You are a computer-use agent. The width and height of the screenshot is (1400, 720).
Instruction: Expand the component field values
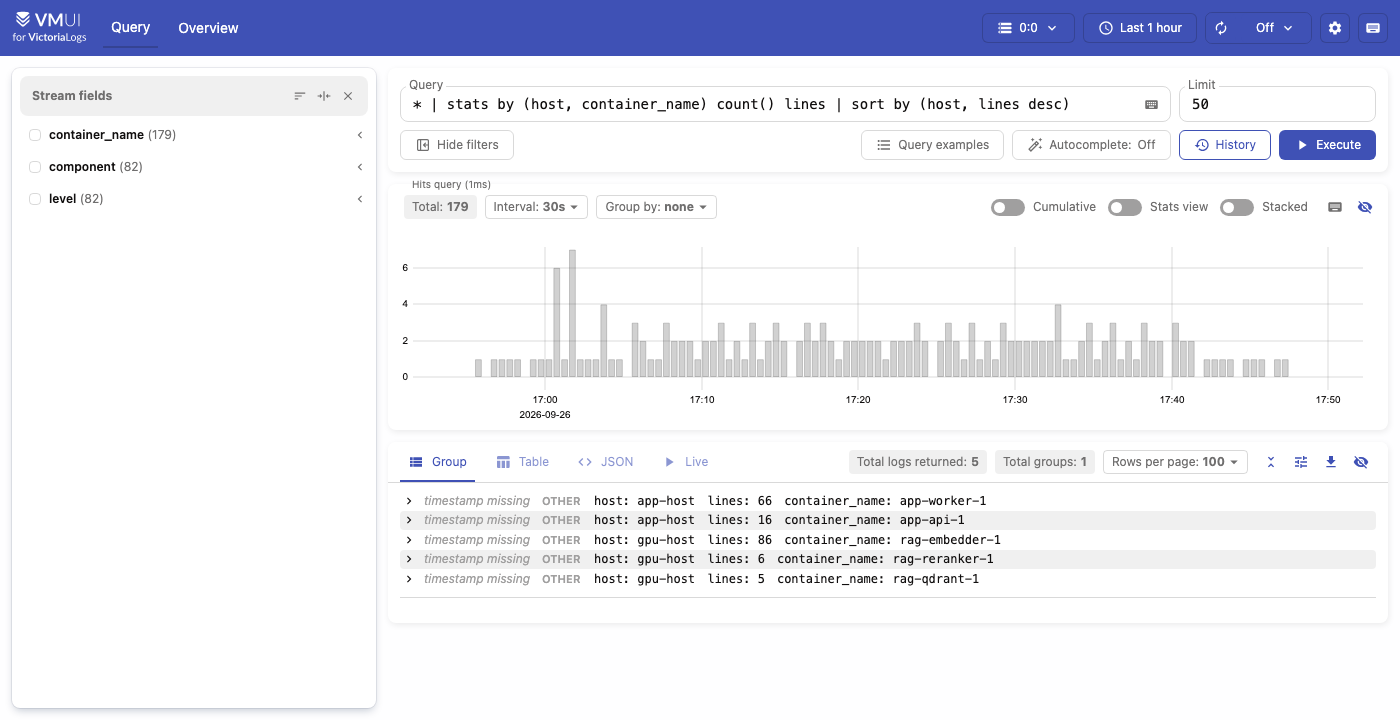pos(360,167)
